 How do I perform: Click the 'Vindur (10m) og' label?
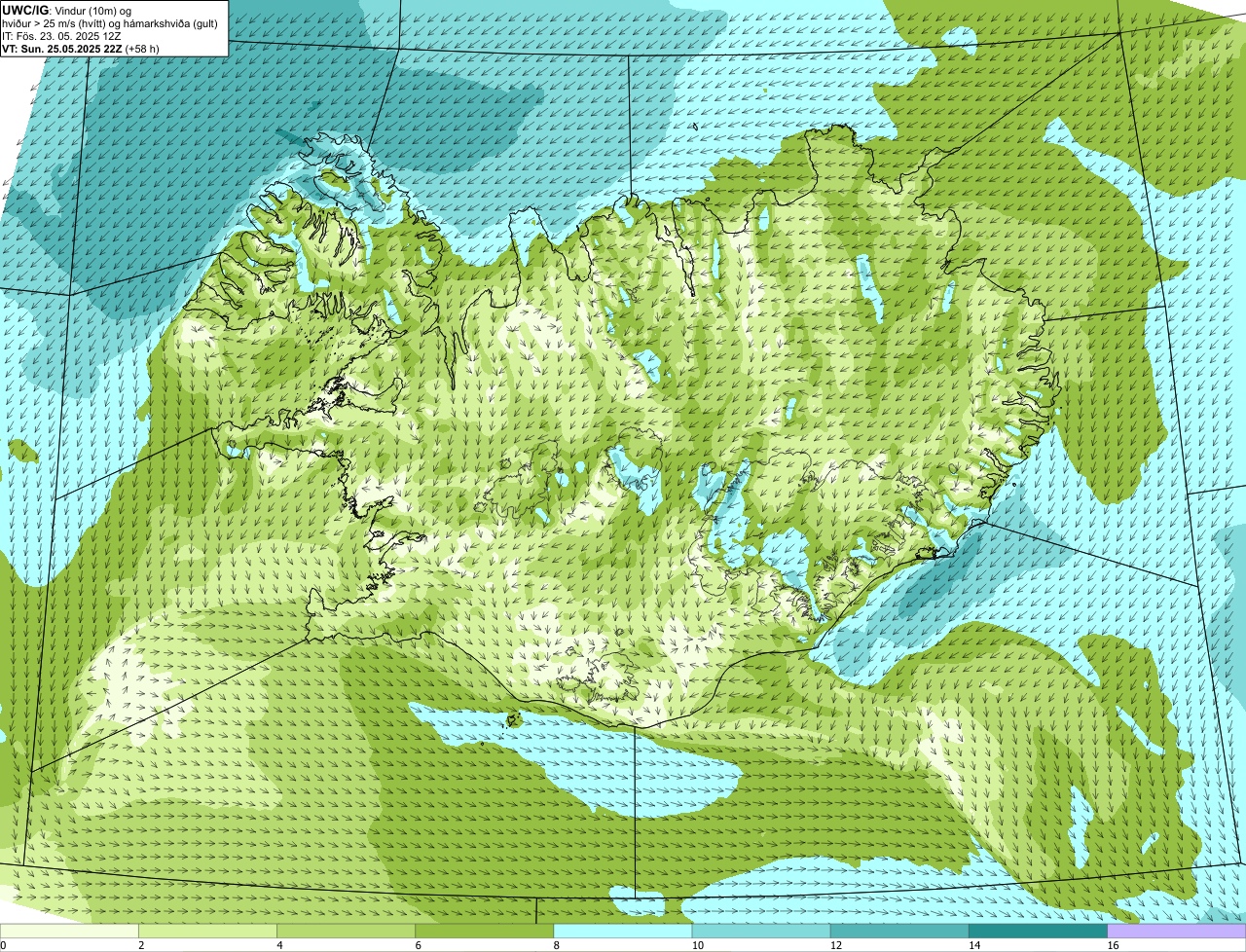(x=92, y=11)
